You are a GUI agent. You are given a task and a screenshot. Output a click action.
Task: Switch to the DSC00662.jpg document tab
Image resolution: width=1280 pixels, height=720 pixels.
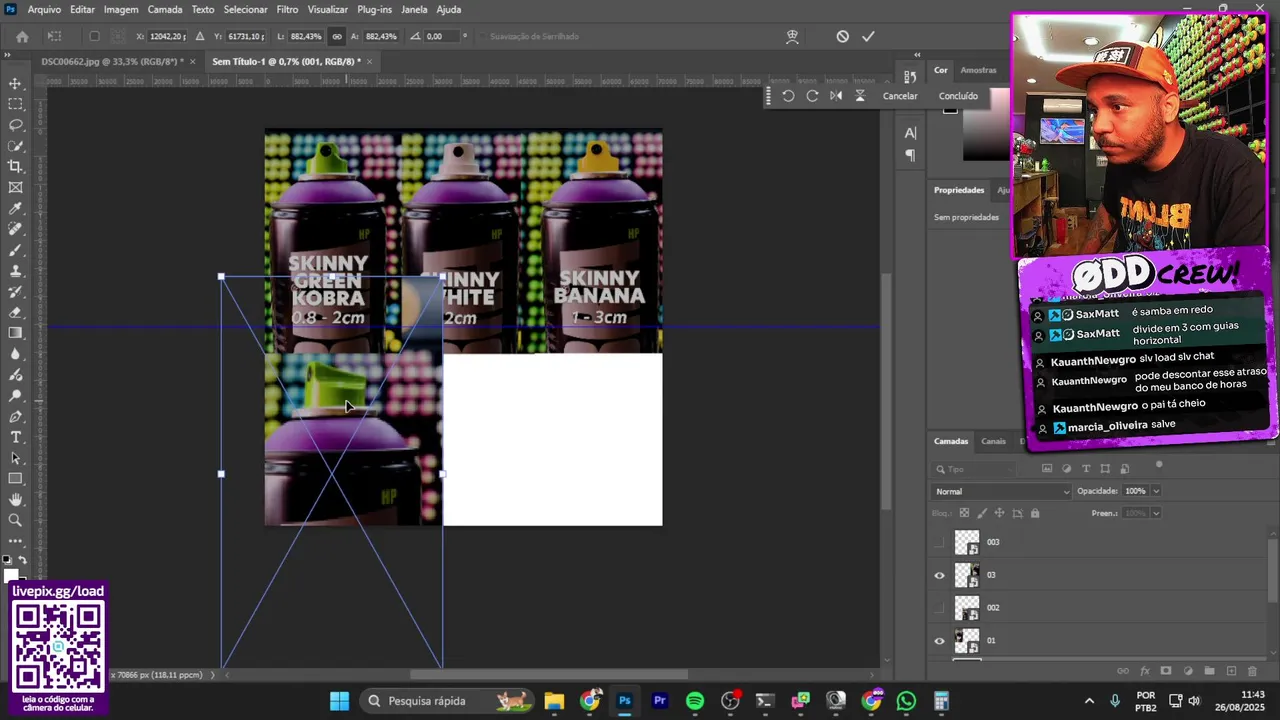click(x=112, y=62)
